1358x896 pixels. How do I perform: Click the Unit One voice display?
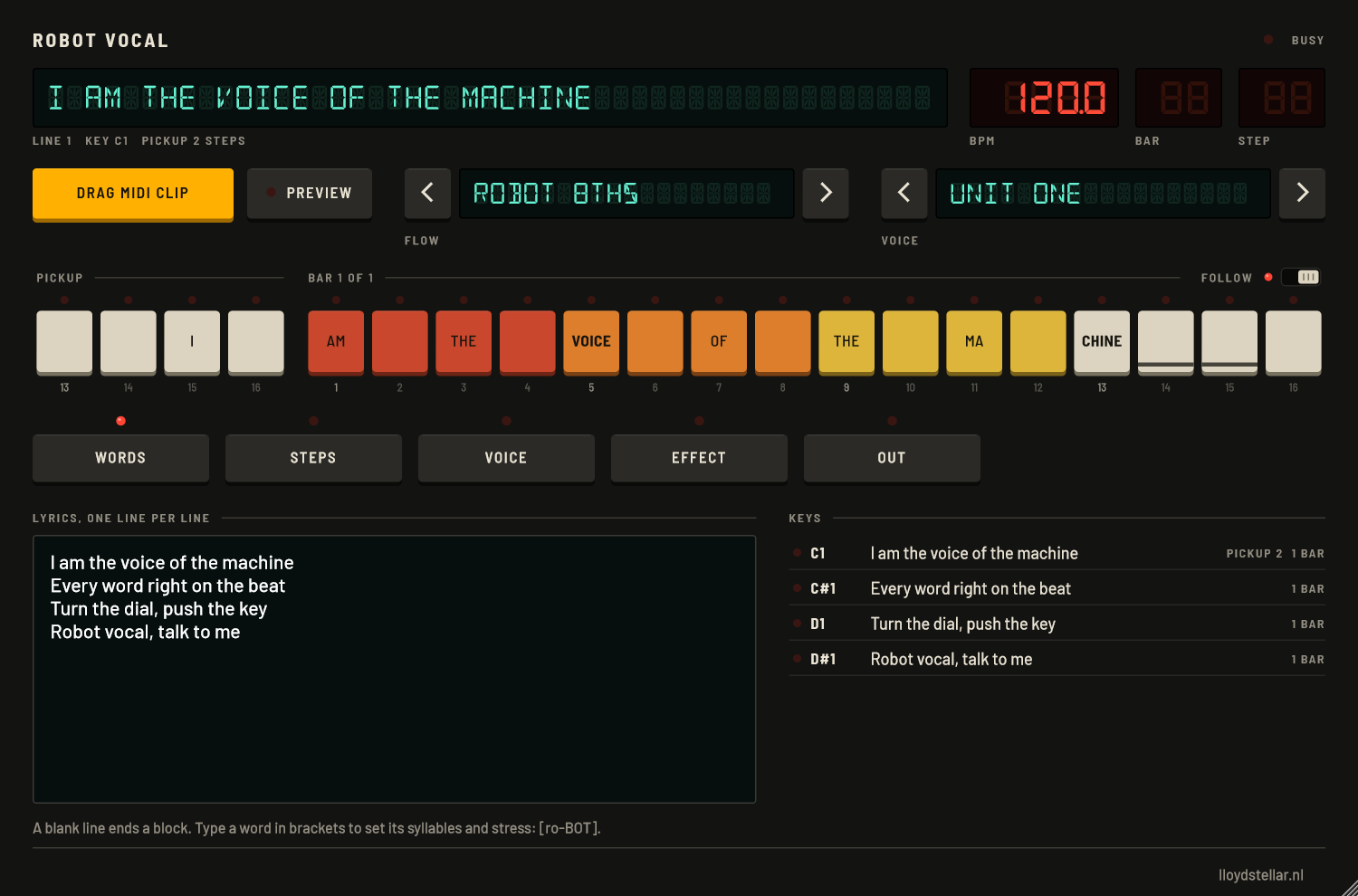1104,193
